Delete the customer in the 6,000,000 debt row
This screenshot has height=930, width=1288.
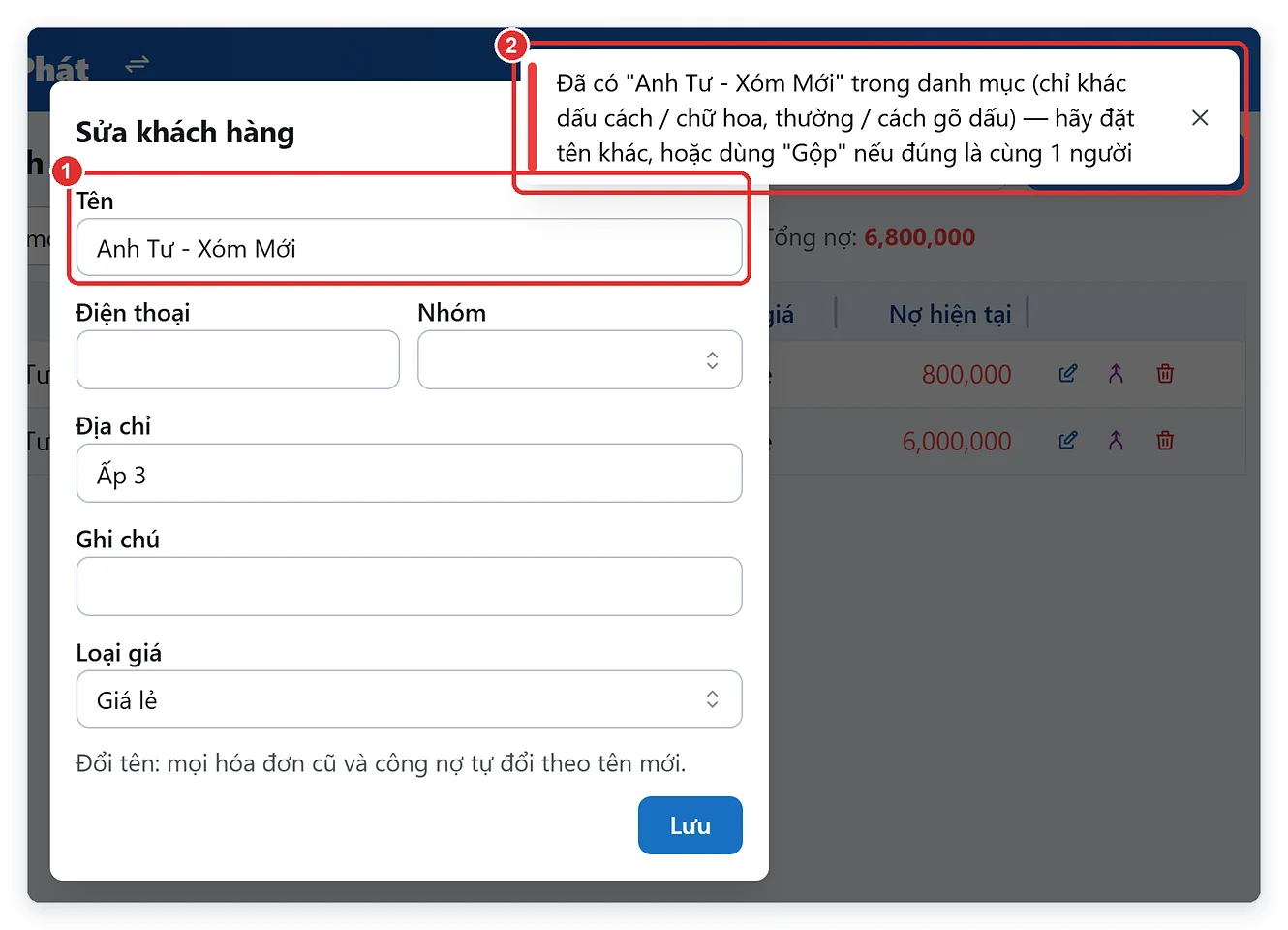tap(1165, 441)
